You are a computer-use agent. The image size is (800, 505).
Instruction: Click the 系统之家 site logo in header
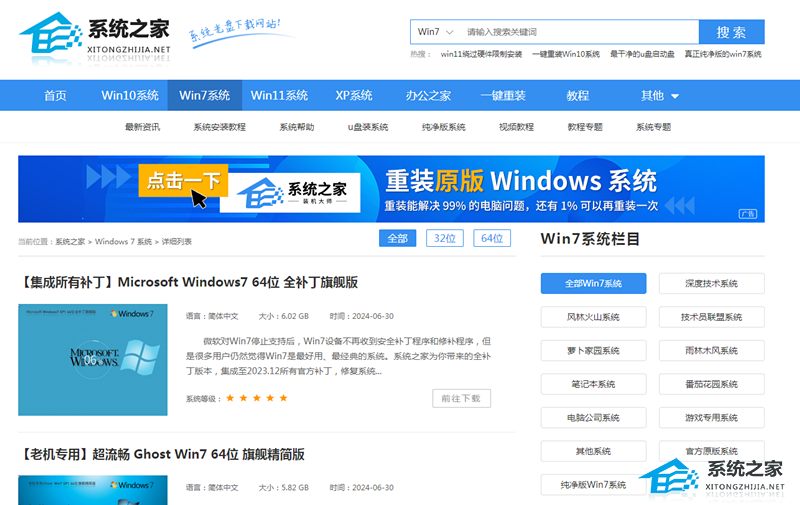[x=95, y=37]
